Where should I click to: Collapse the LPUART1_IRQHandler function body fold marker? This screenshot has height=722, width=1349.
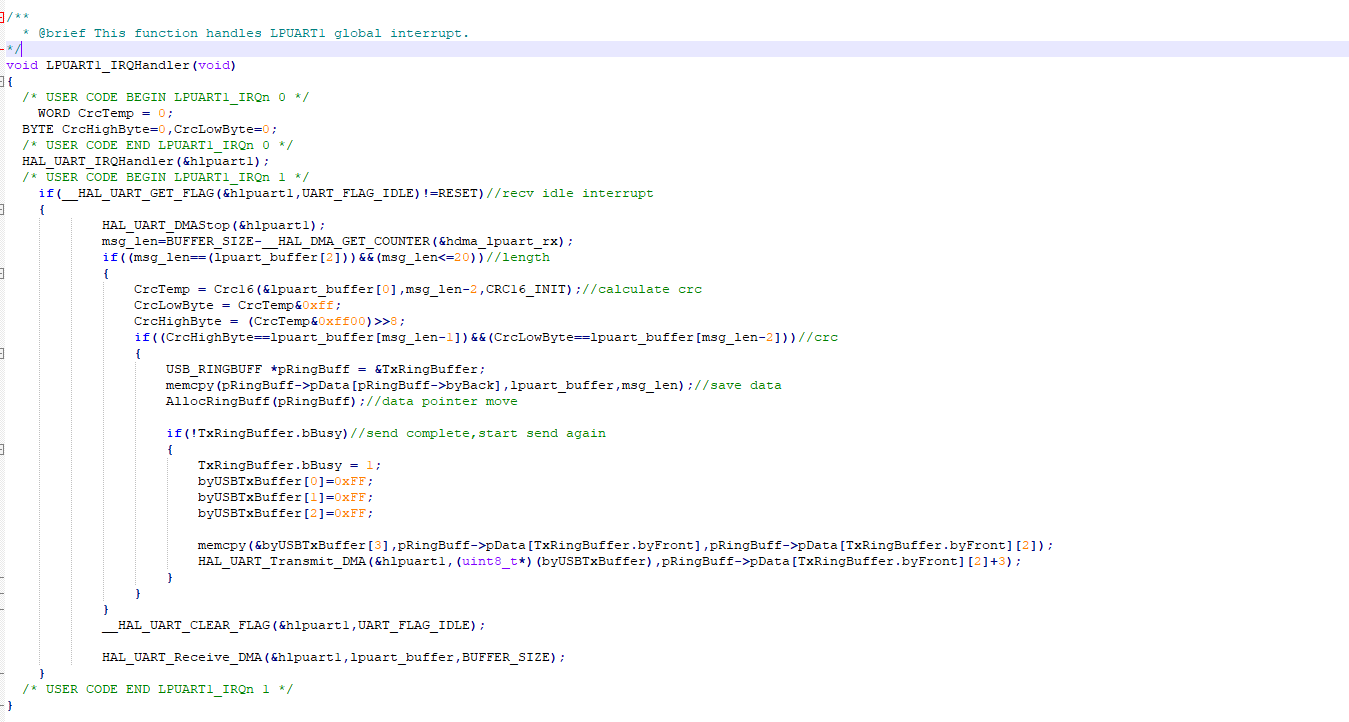point(2,81)
